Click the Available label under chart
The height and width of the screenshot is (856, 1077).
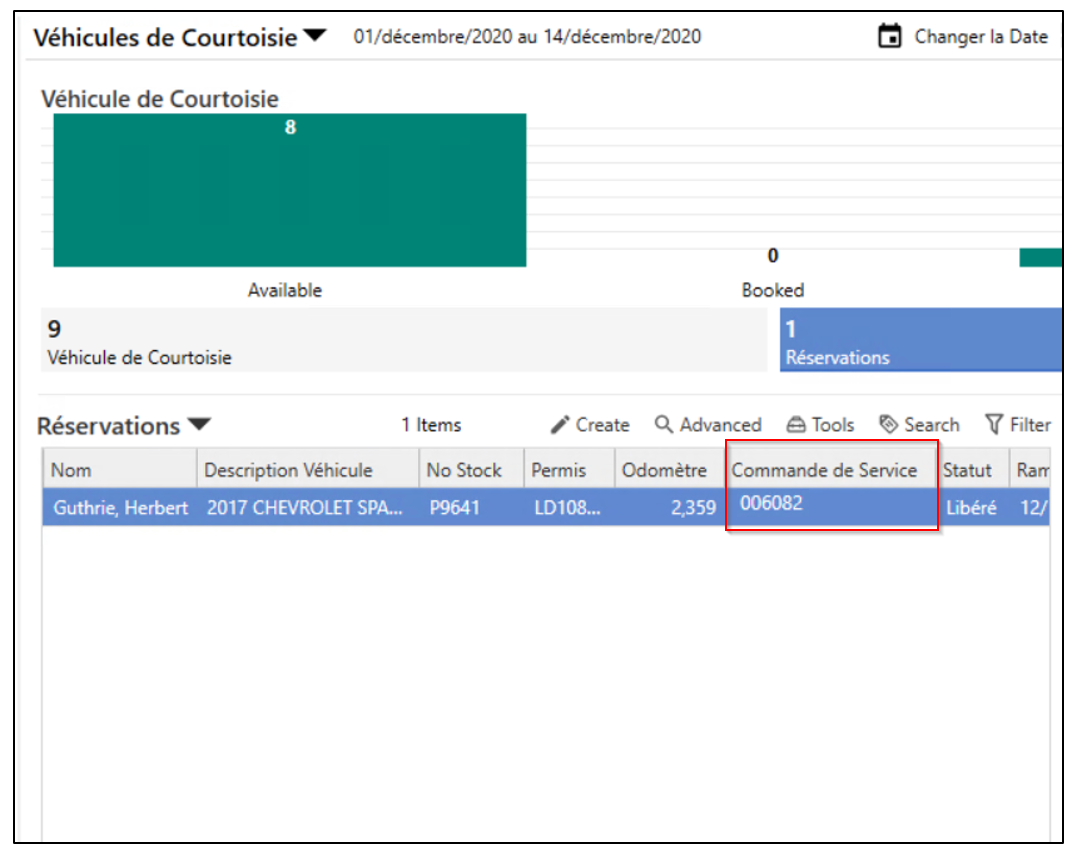pyautogui.click(x=284, y=290)
